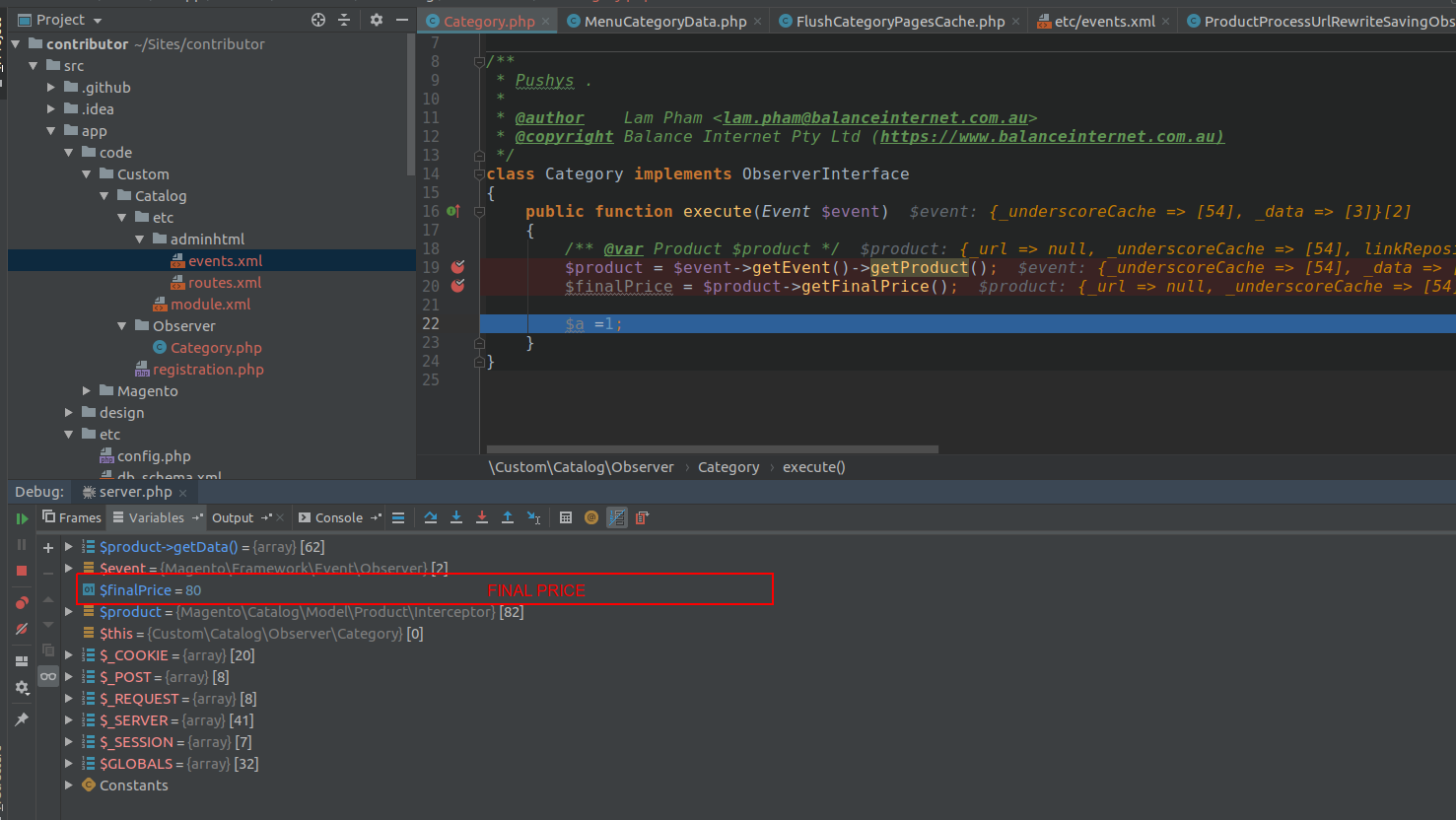Switch to the Console debugger tab
Viewport: 1456px width, 820px height.
click(338, 516)
